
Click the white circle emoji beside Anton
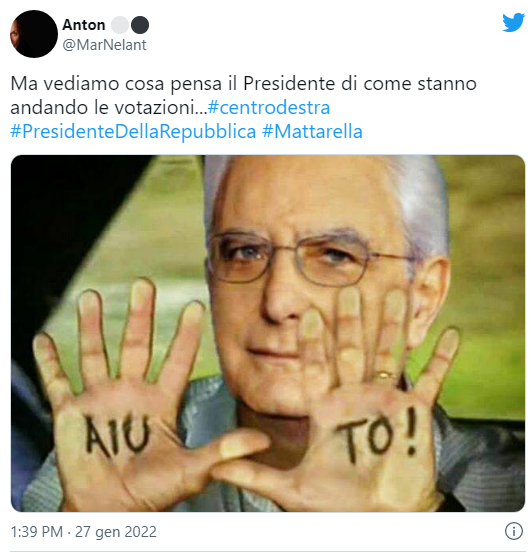[x=120, y=25]
